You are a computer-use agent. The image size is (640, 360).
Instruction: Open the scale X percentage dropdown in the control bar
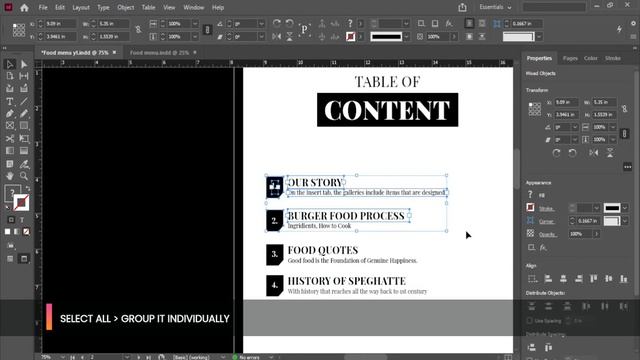[195, 24]
